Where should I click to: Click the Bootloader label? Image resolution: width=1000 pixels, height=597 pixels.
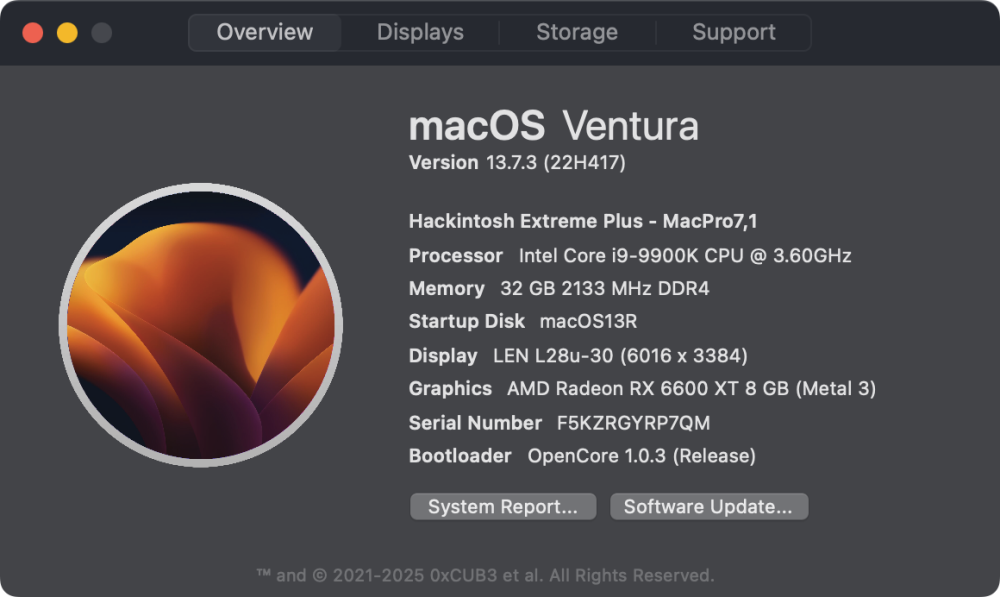(460, 456)
